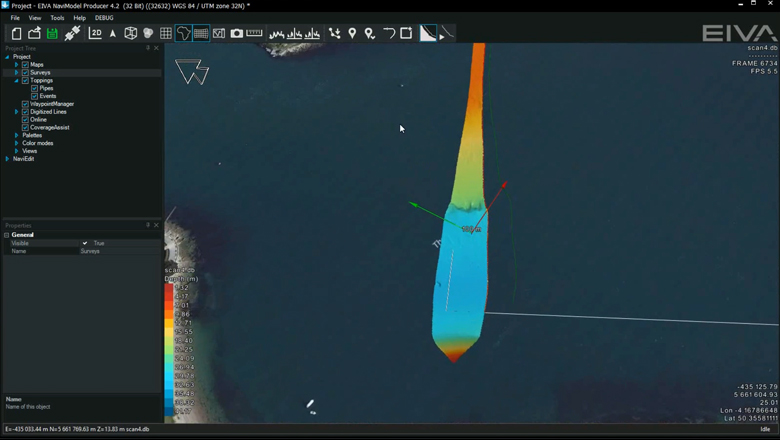
Task: Uncheck the Maps checkbox
Action: (x=25, y=65)
